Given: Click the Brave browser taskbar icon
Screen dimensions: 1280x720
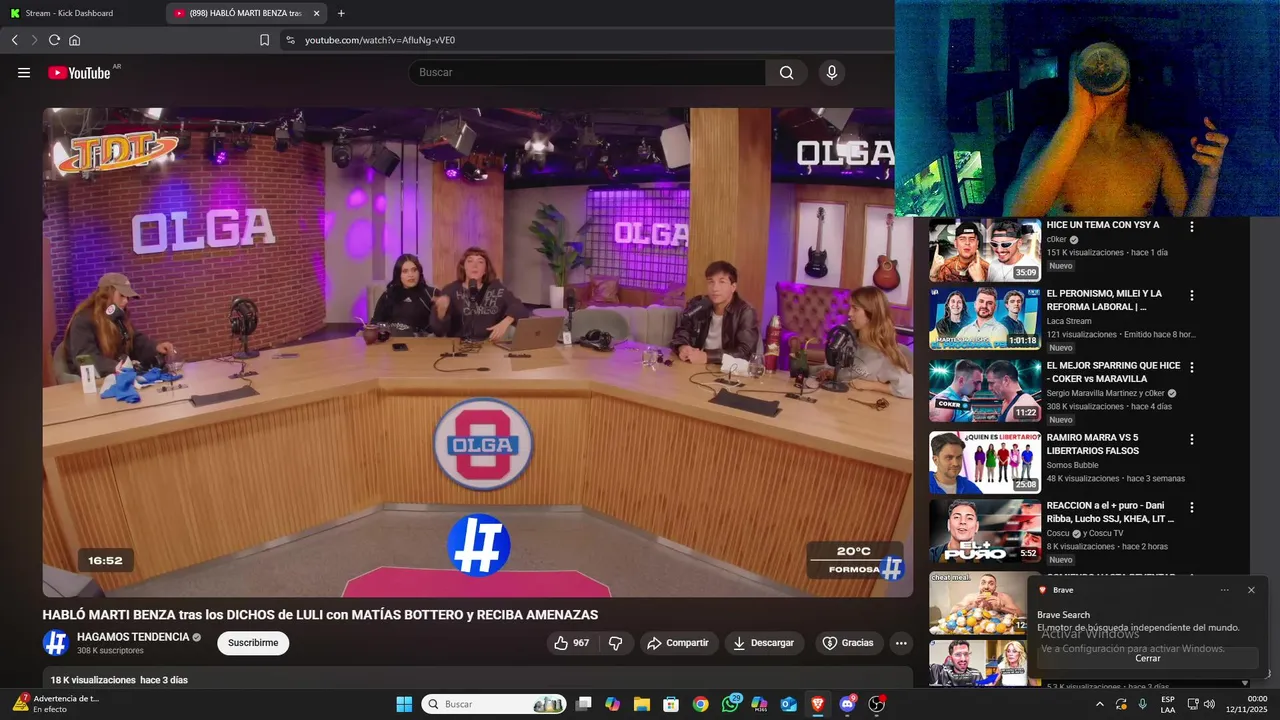Looking at the screenshot, I should [818, 704].
